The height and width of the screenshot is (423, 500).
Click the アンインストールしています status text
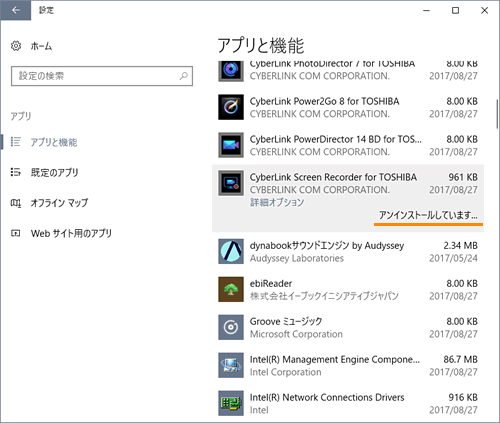click(x=428, y=215)
